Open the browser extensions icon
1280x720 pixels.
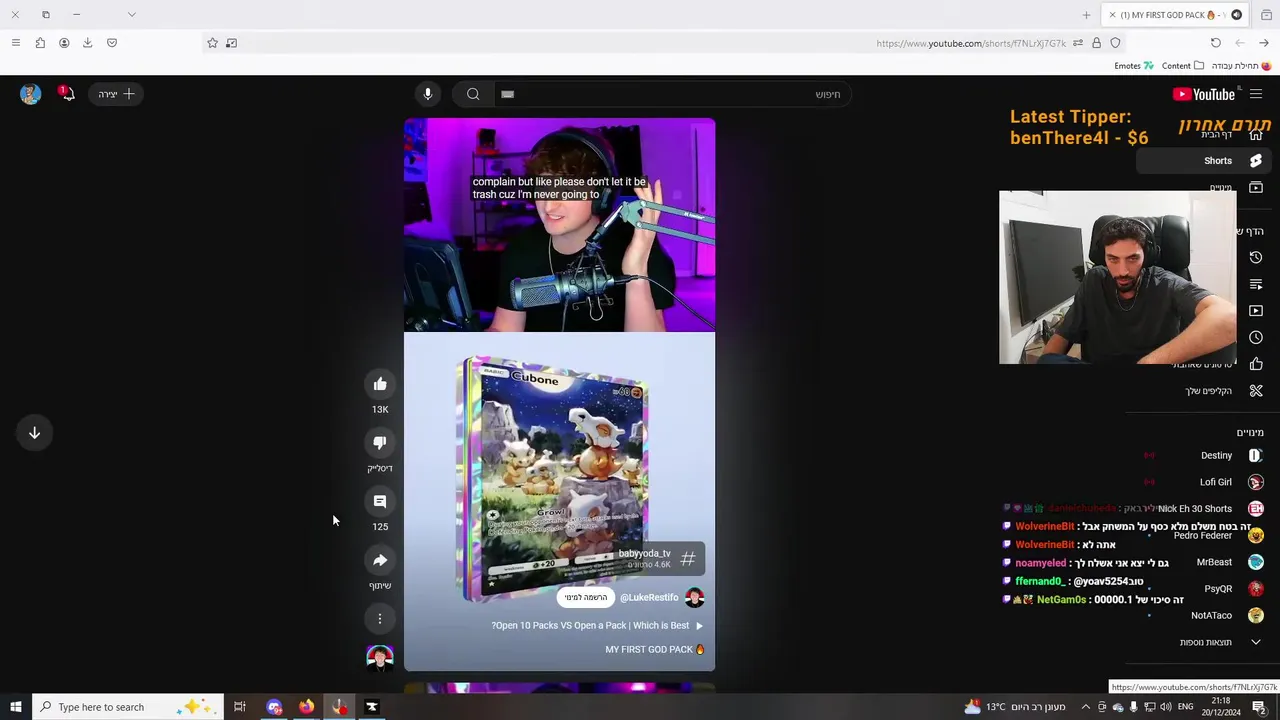point(40,43)
